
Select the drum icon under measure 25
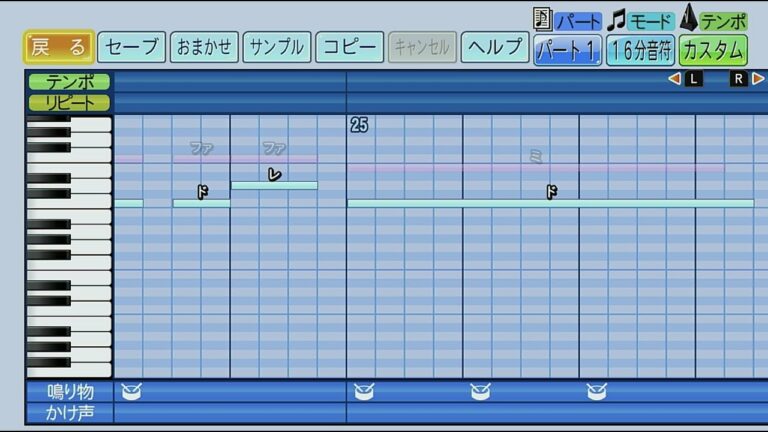(363, 391)
